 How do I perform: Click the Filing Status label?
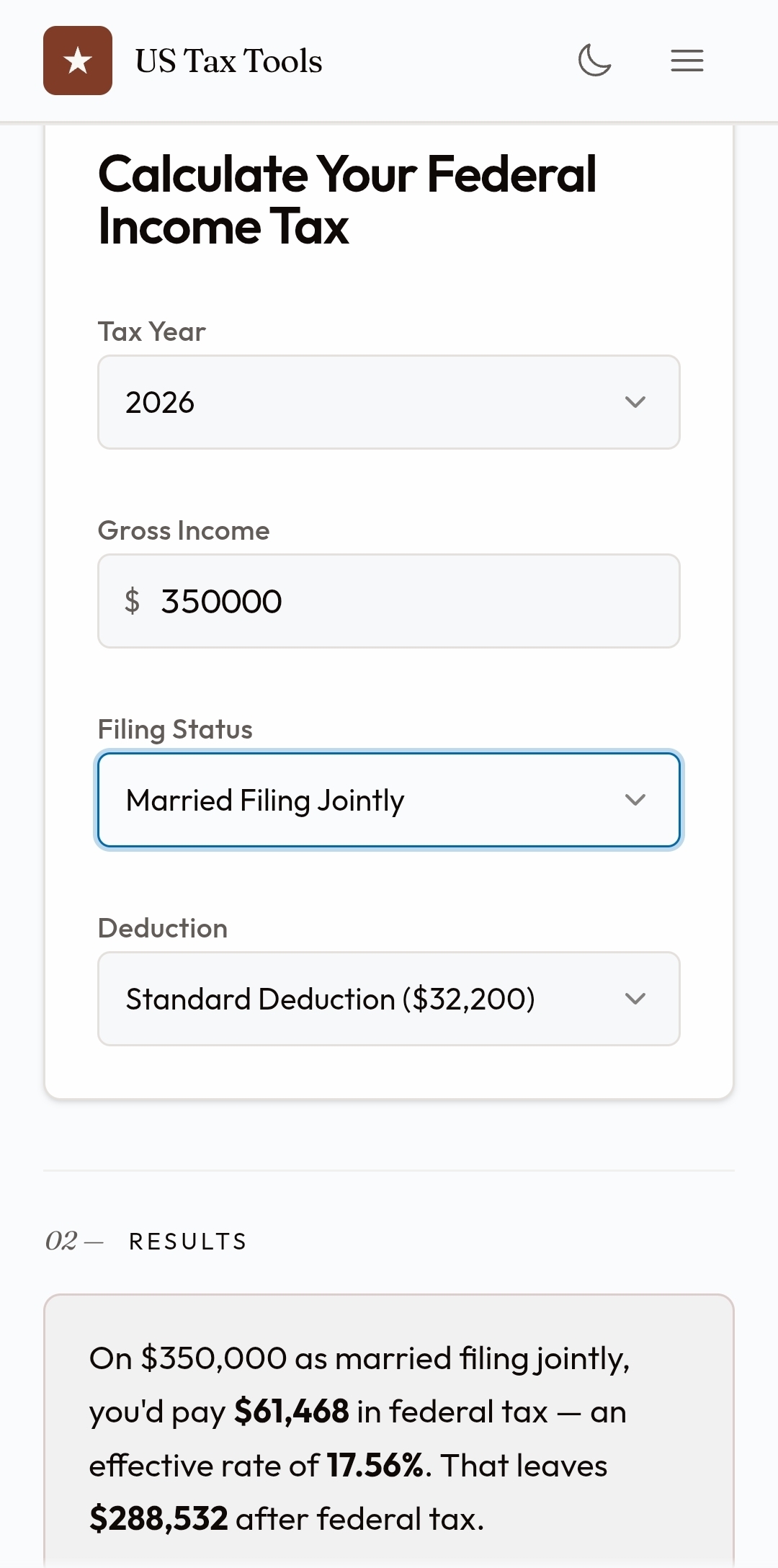coord(175,729)
